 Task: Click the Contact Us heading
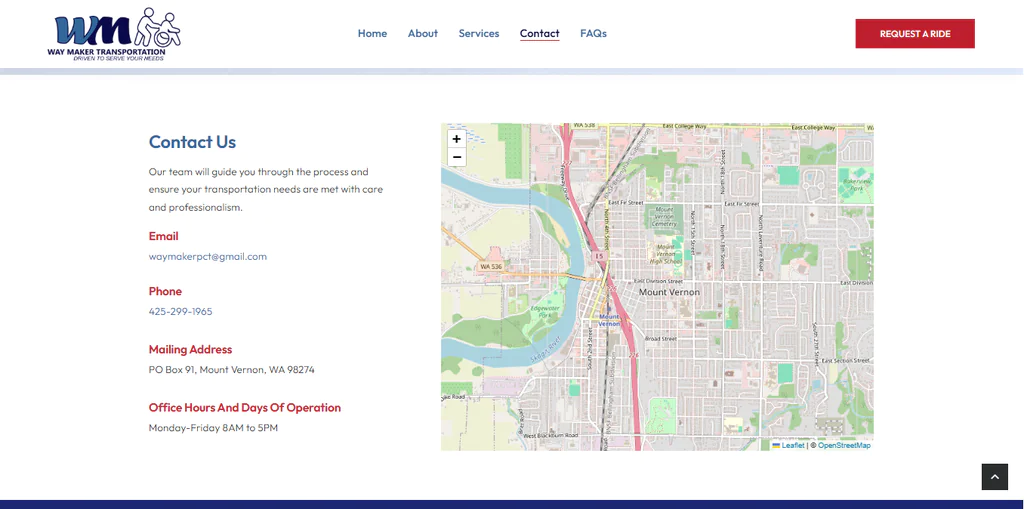(x=193, y=142)
